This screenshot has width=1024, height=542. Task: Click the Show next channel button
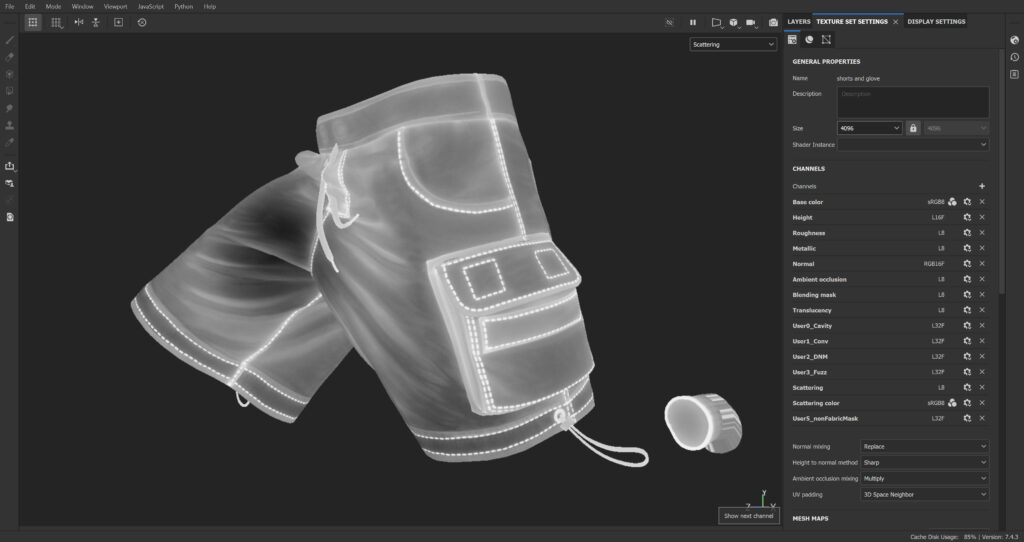[748, 516]
